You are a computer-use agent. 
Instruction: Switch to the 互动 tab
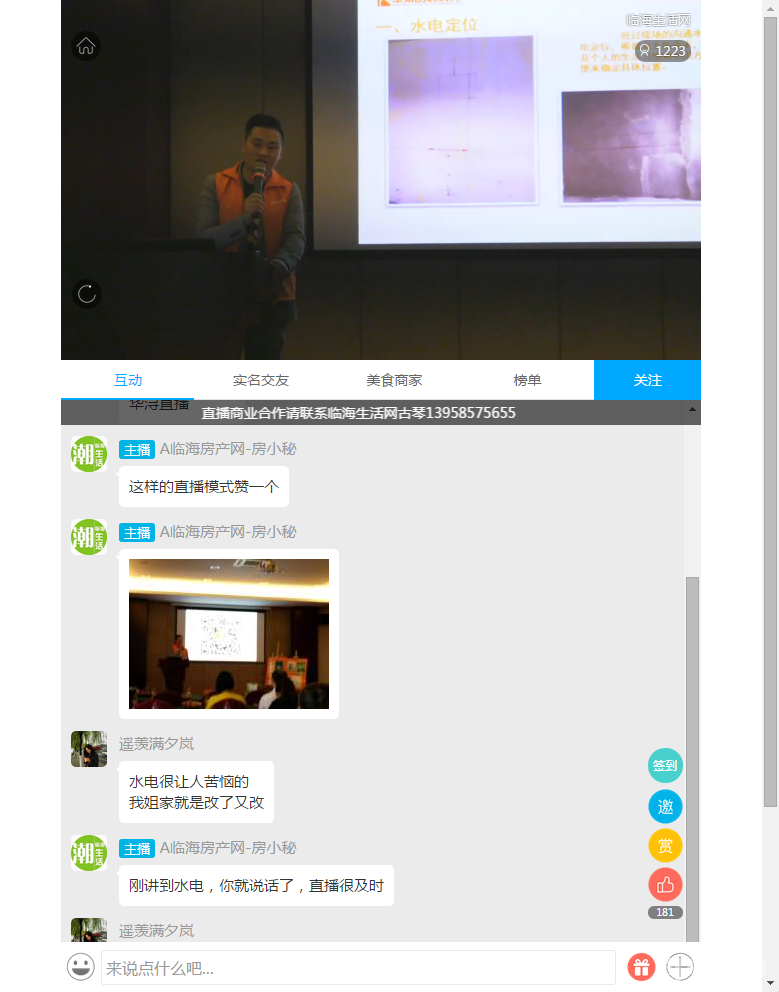click(x=128, y=380)
